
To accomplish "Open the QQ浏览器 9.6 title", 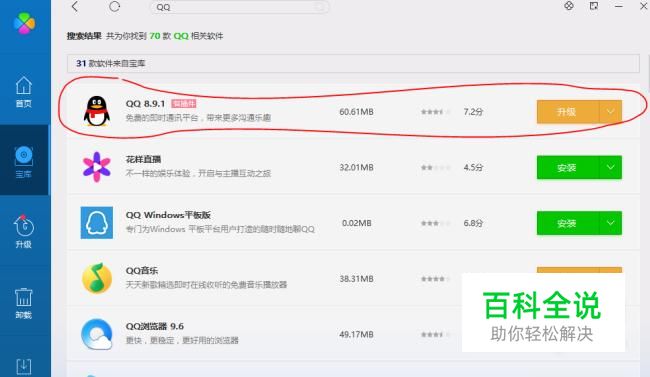I will click(155, 326).
